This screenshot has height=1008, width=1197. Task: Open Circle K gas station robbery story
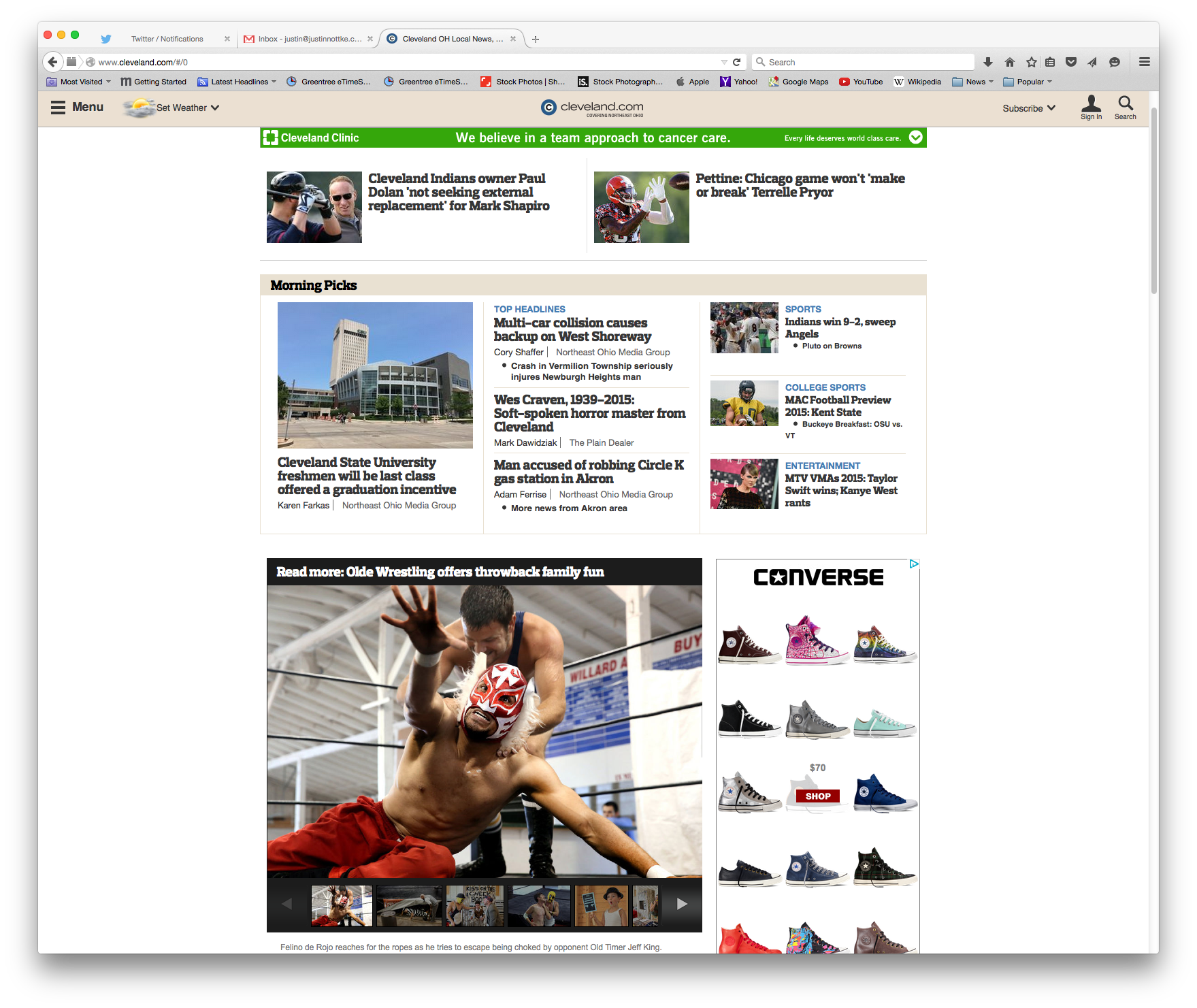pos(589,472)
